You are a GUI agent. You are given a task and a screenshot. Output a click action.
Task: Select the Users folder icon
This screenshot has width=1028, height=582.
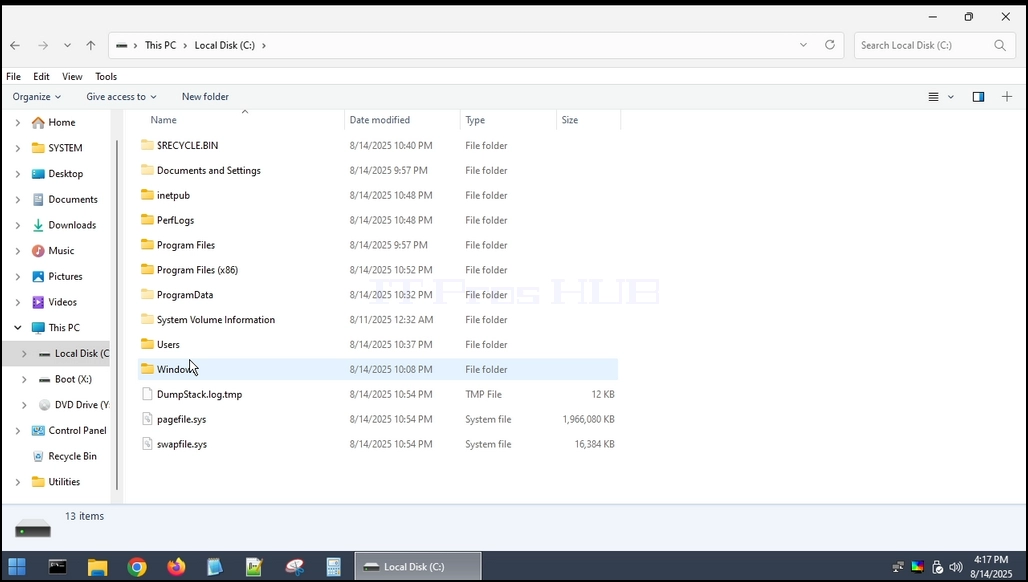click(147, 344)
